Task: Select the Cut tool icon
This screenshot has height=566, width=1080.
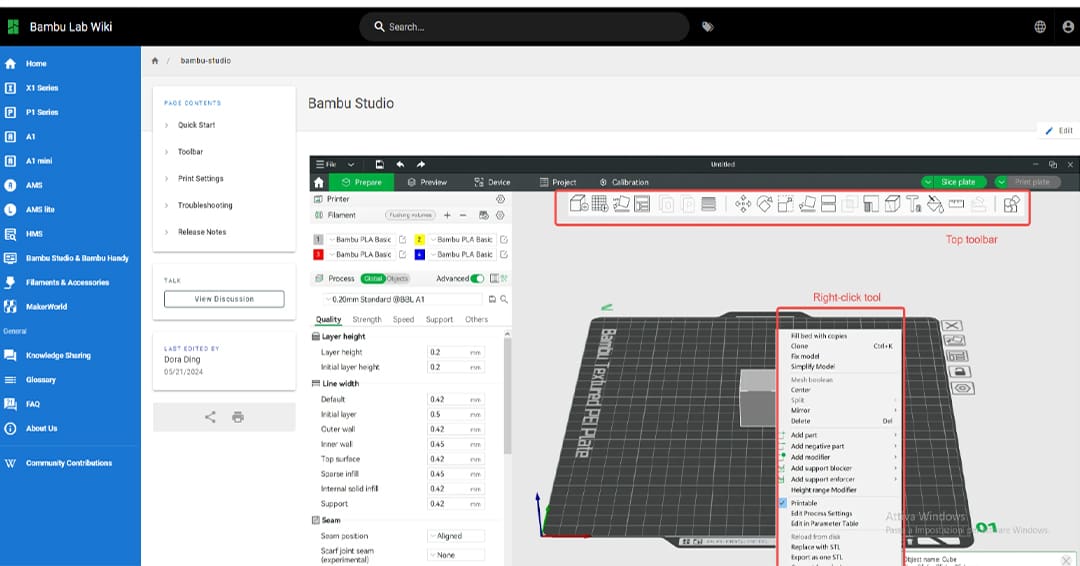Action: click(x=829, y=204)
